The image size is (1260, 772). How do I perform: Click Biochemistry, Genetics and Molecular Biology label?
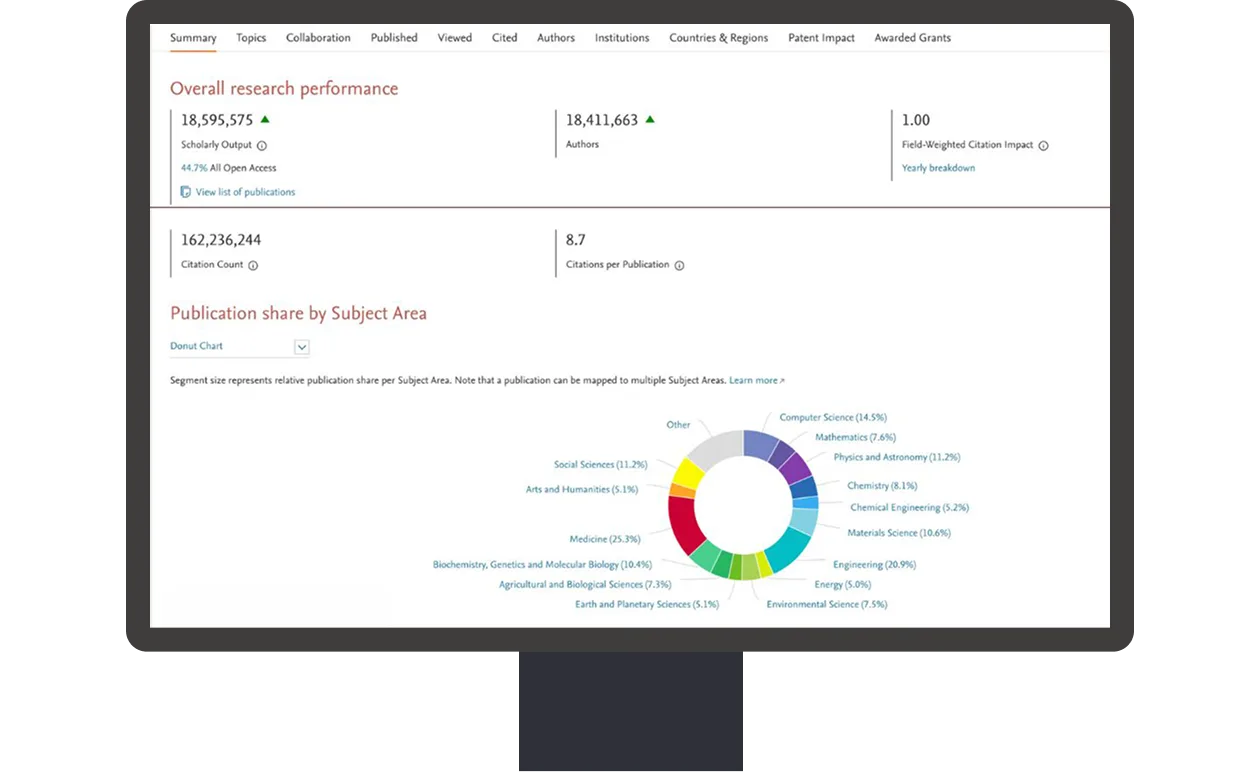coord(542,564)
